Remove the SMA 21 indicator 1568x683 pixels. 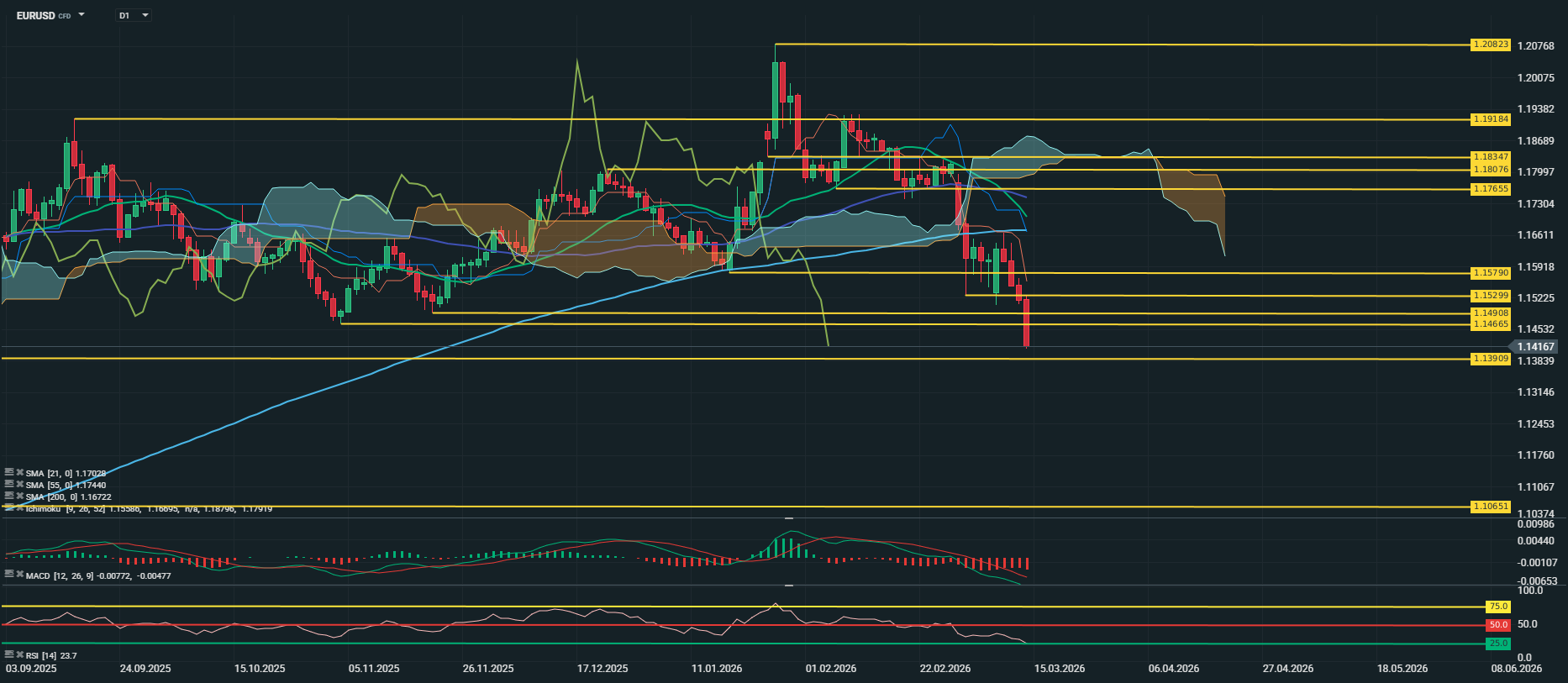19,473
